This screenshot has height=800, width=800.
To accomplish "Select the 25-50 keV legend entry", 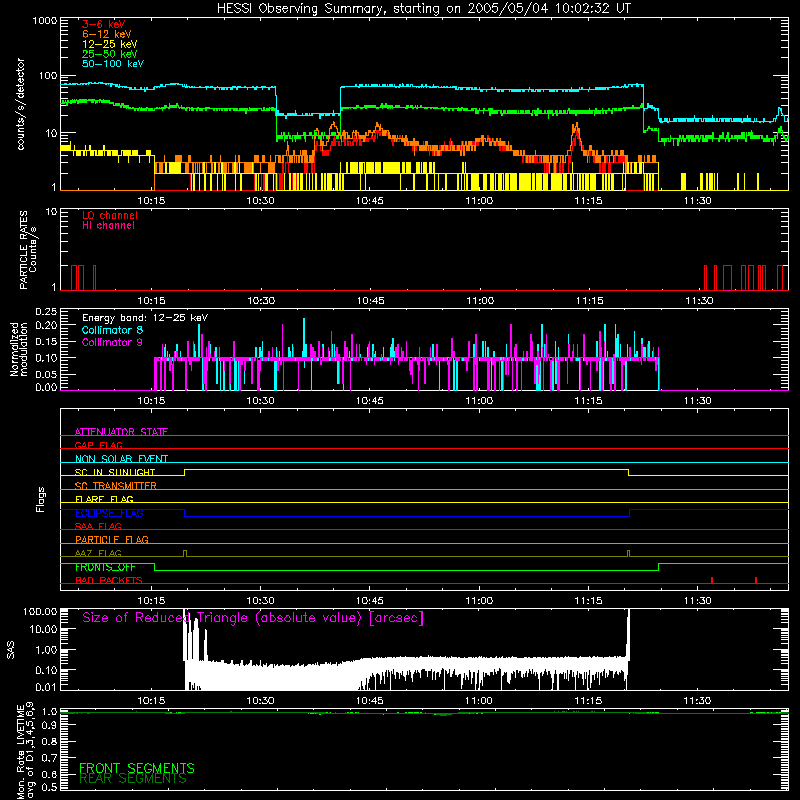I will [110, 54].
